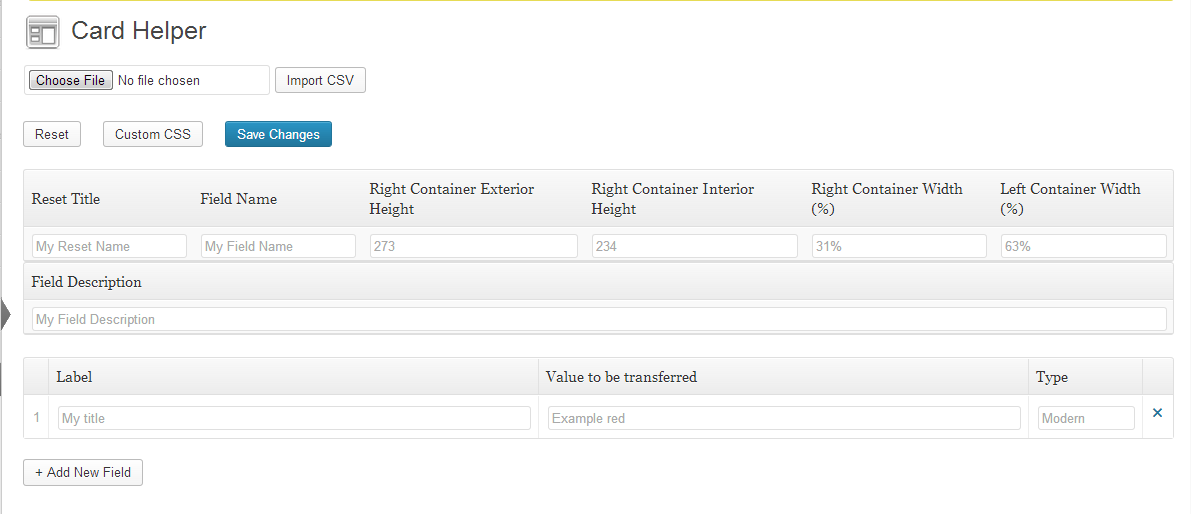The width and height of the screenshot is (1191, 514).
Task: Expand the collapsed sidebar arrow
Action: coord(5,315)
